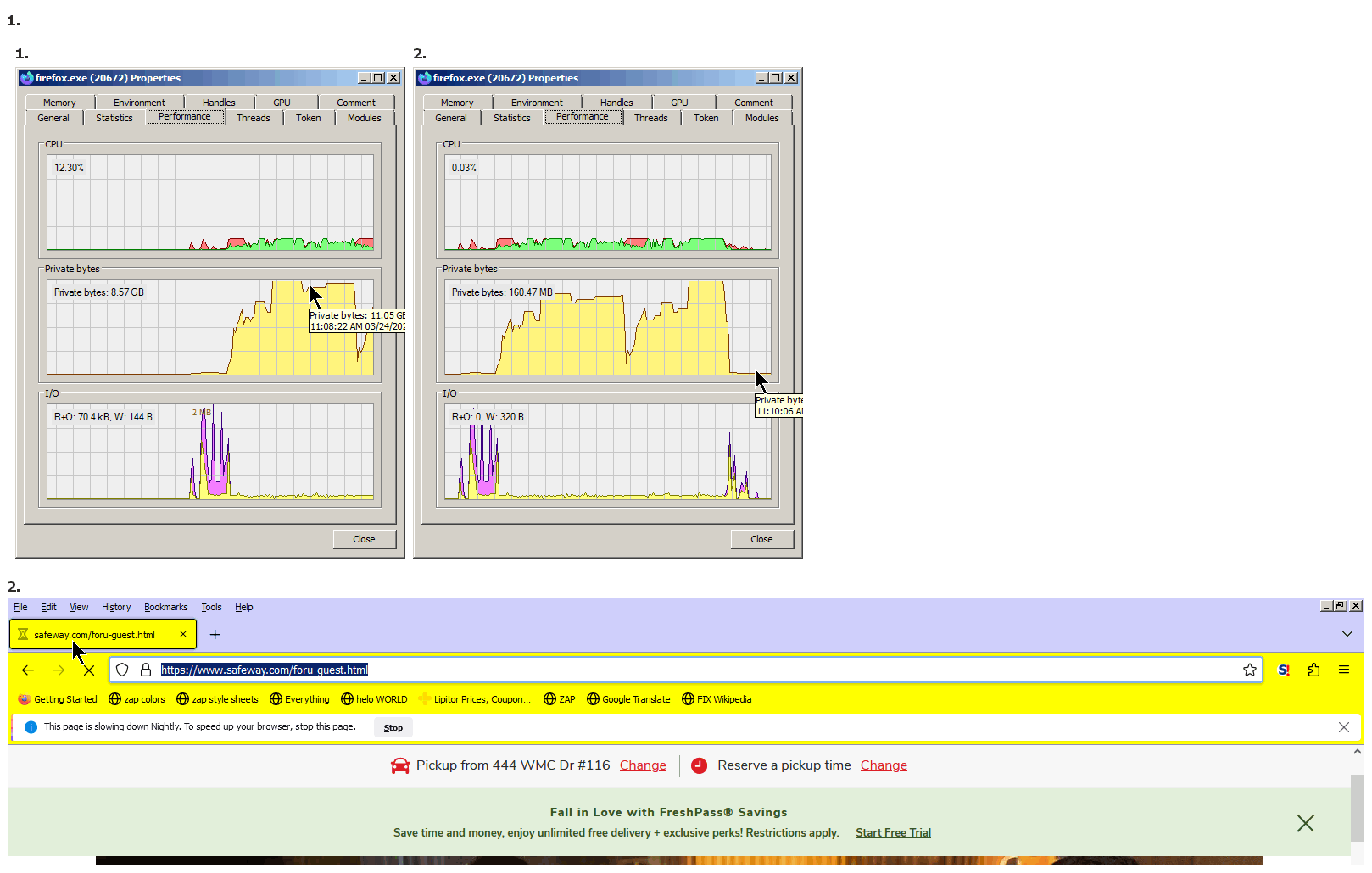The image size is (1372, 873).
Task: Close the FreshPass savings banner
Action: tap(1306, 824)
